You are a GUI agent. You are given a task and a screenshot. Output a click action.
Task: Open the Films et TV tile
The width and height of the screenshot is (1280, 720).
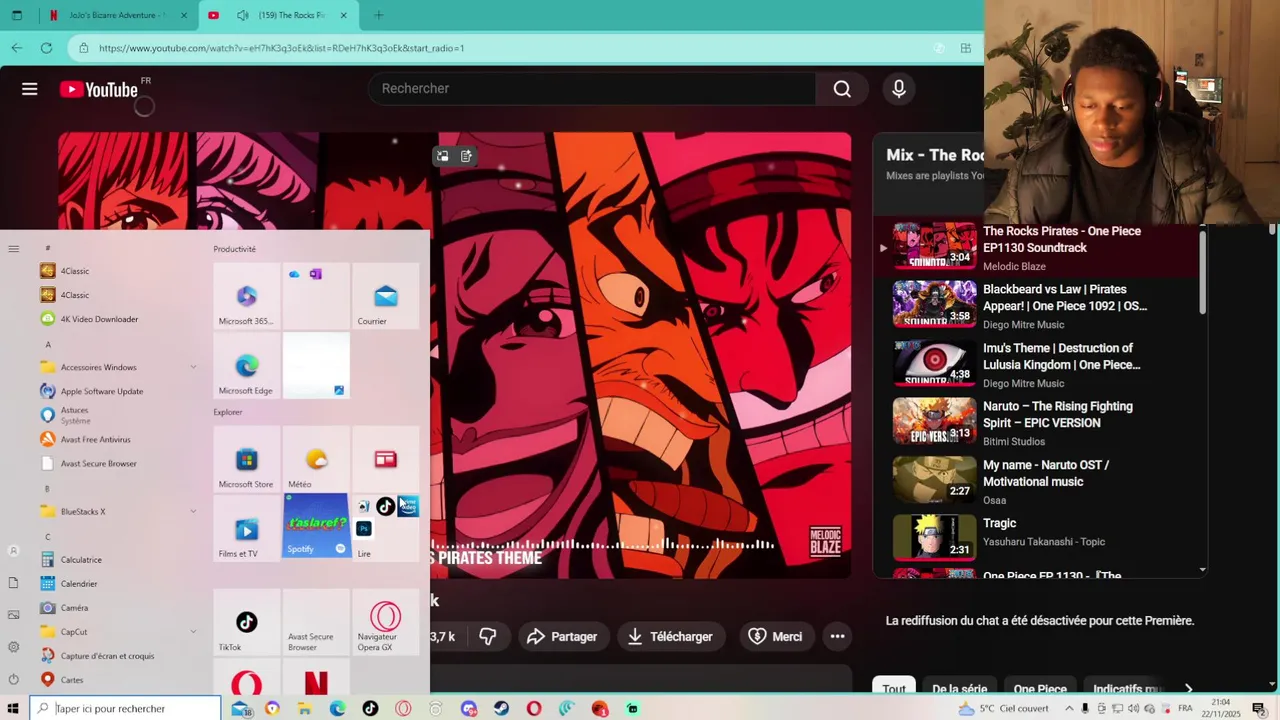pyautogui.click(x=246, y=528)
